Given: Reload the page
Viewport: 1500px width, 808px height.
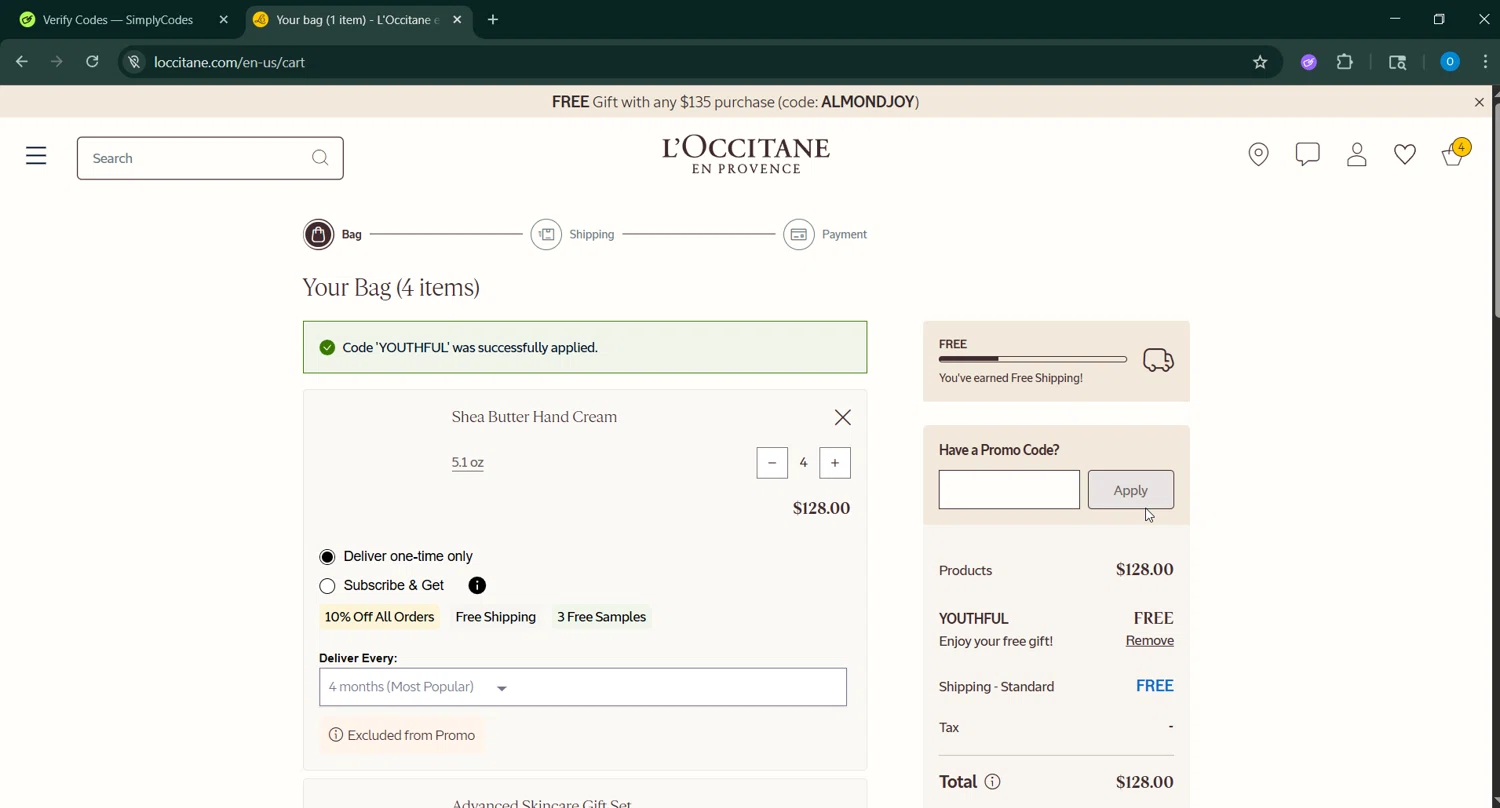Looking at the screenshot, I should coord(92,62).
